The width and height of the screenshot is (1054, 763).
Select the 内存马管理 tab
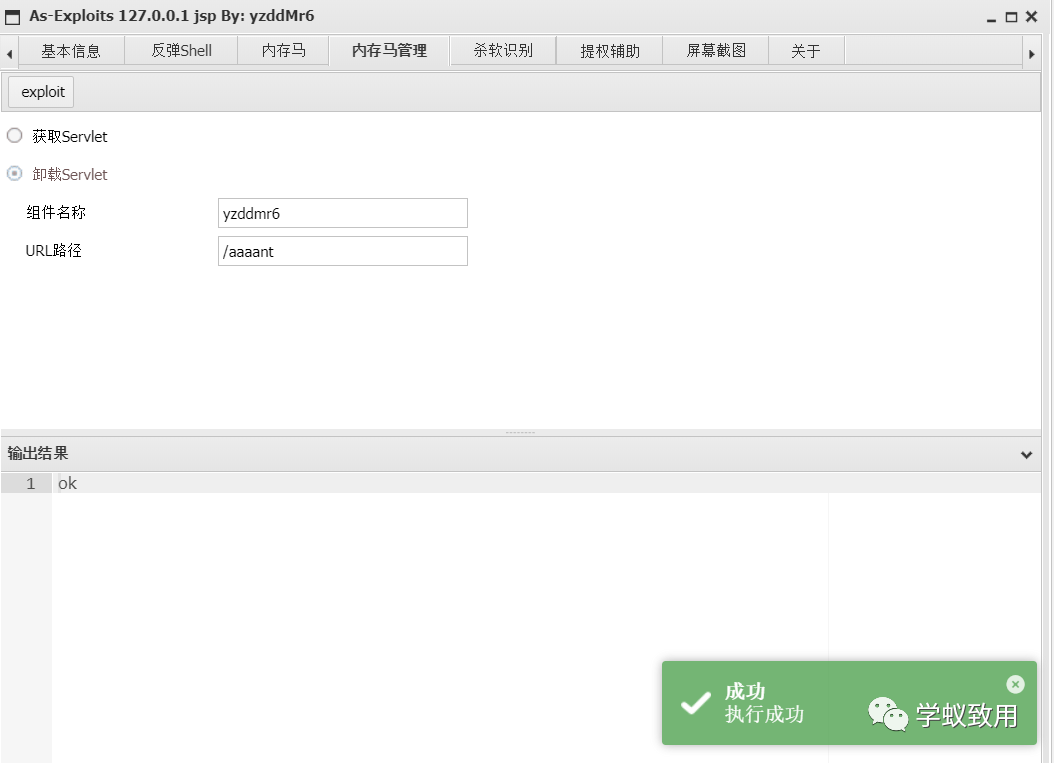(x=389, y=51)
